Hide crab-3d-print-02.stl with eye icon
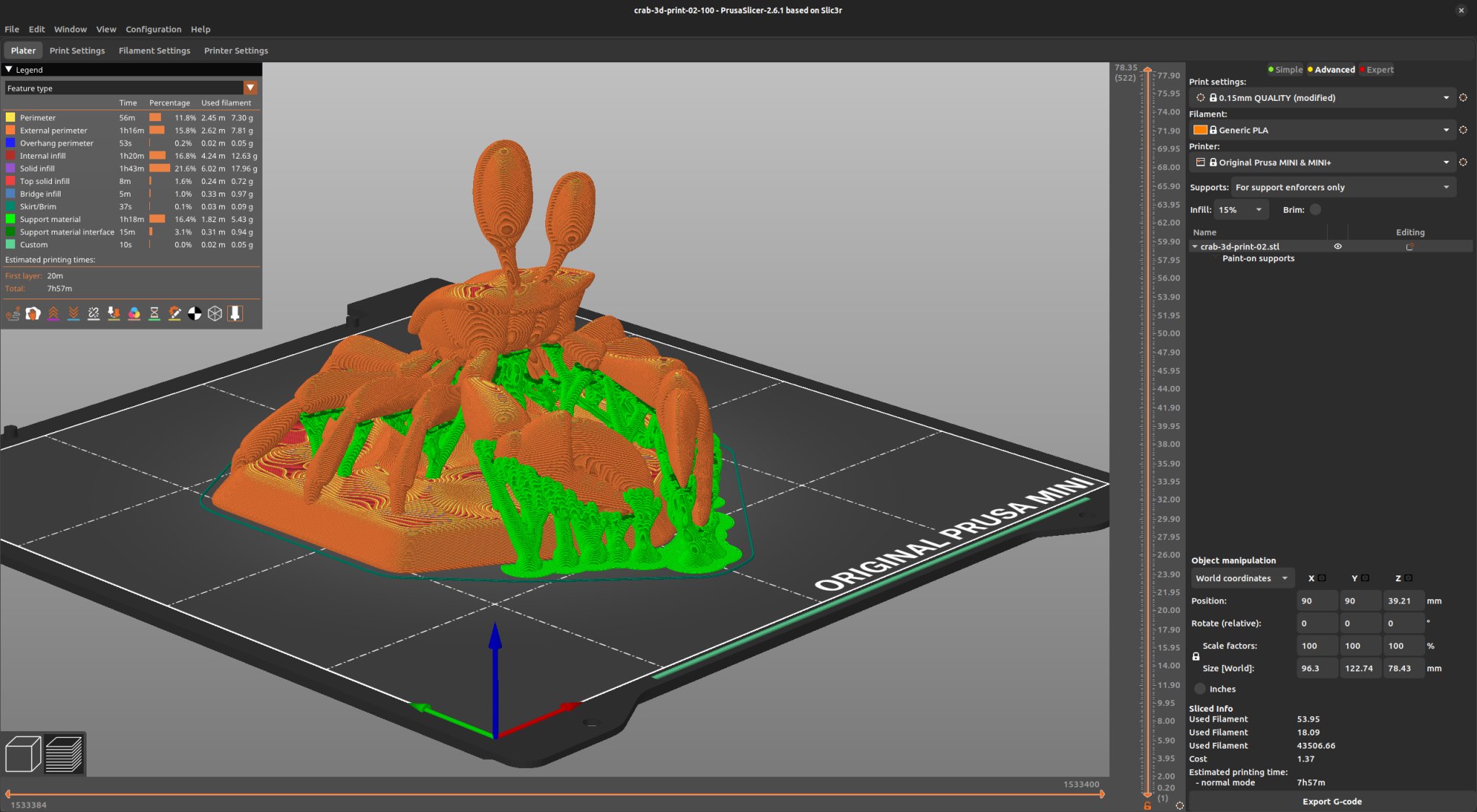Image resolution: width=1477 pixels, height=812 pixels. point(1338,247)
